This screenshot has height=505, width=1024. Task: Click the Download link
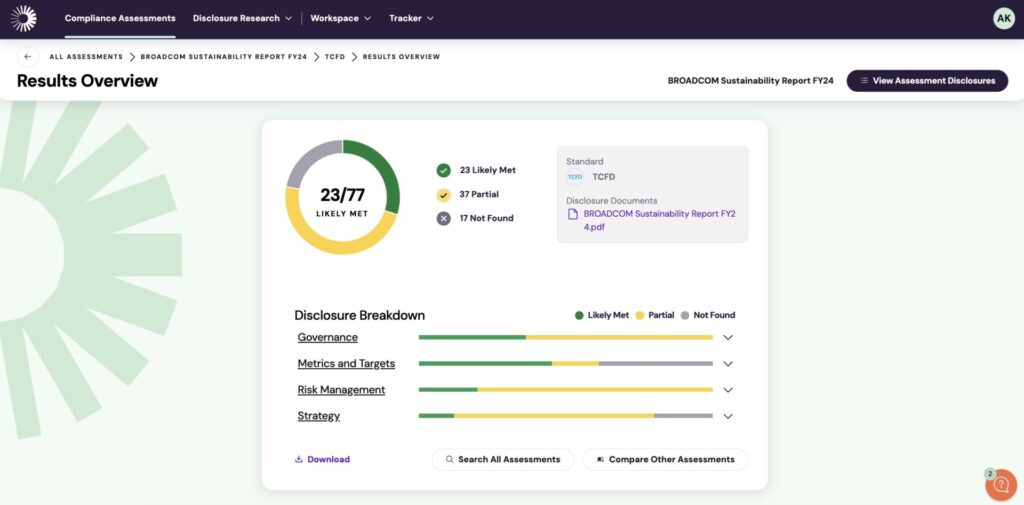pos(322,460)
